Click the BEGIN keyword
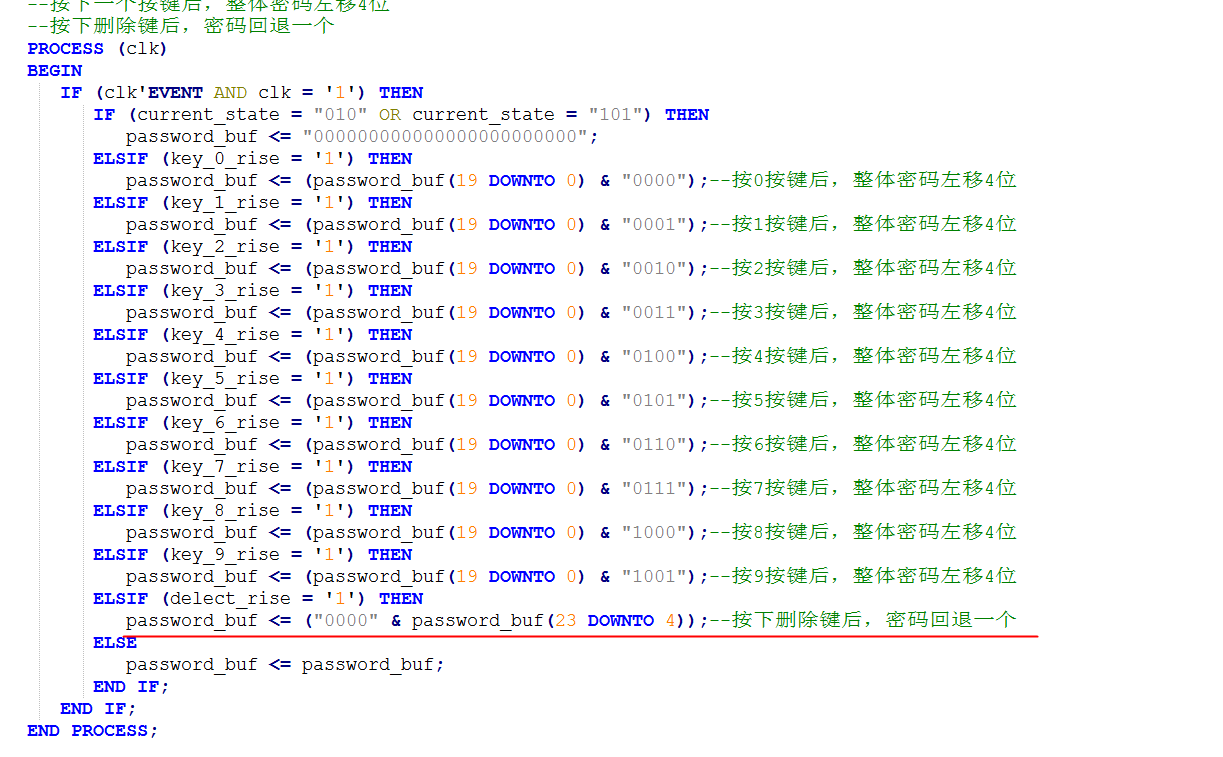Viewport: 1223px width, 757px height. click(55, 70)
